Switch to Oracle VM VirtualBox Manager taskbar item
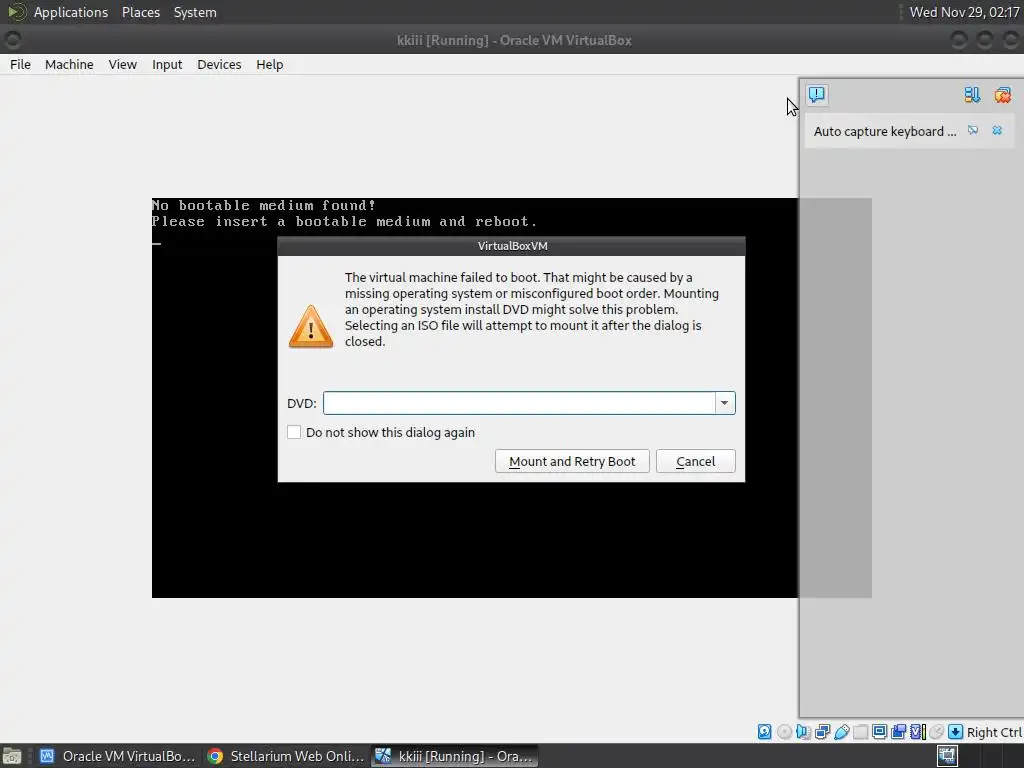Viewport: 1024px width, 768px height. coord(118,756)
